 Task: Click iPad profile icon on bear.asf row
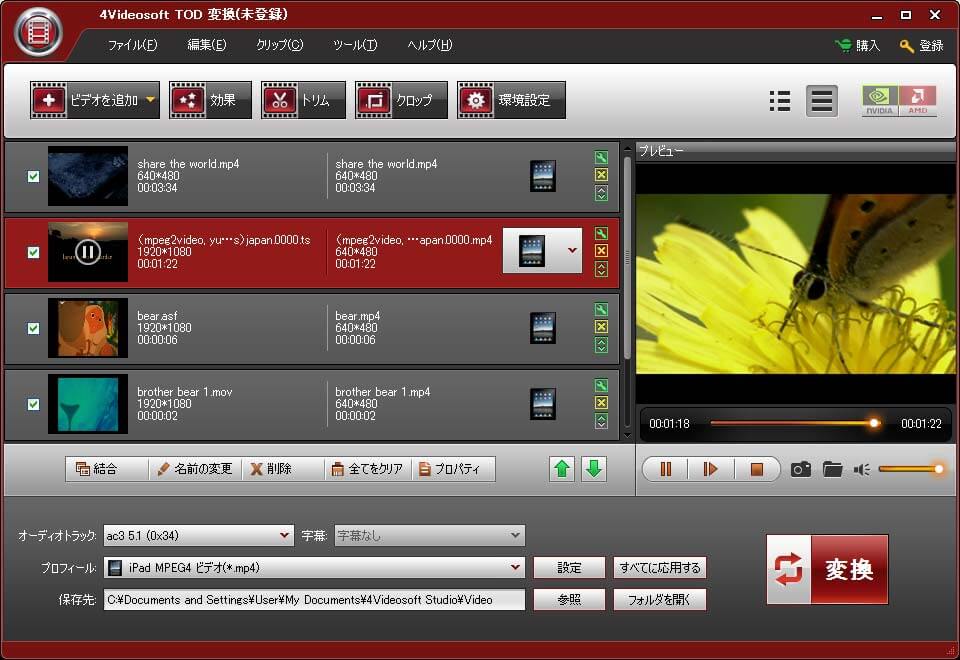[x=543, y=328]
